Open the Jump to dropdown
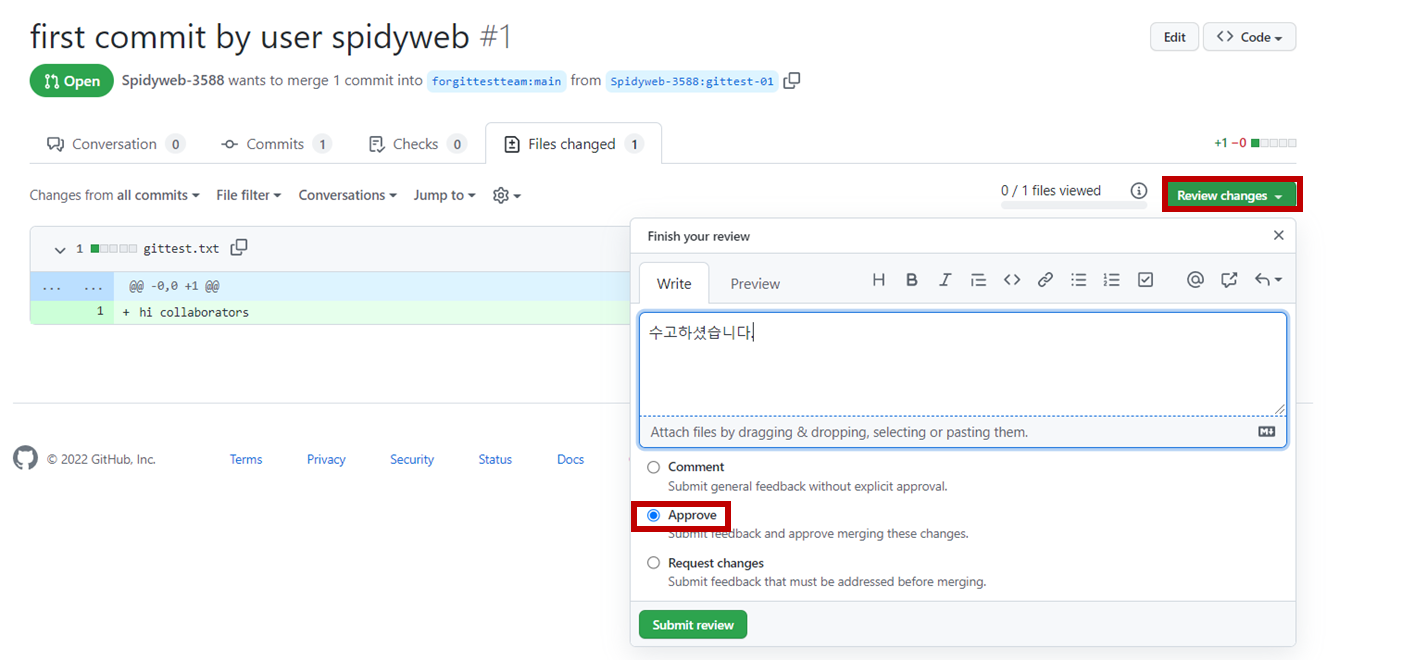1402x660 pixels. pos(445,195)
